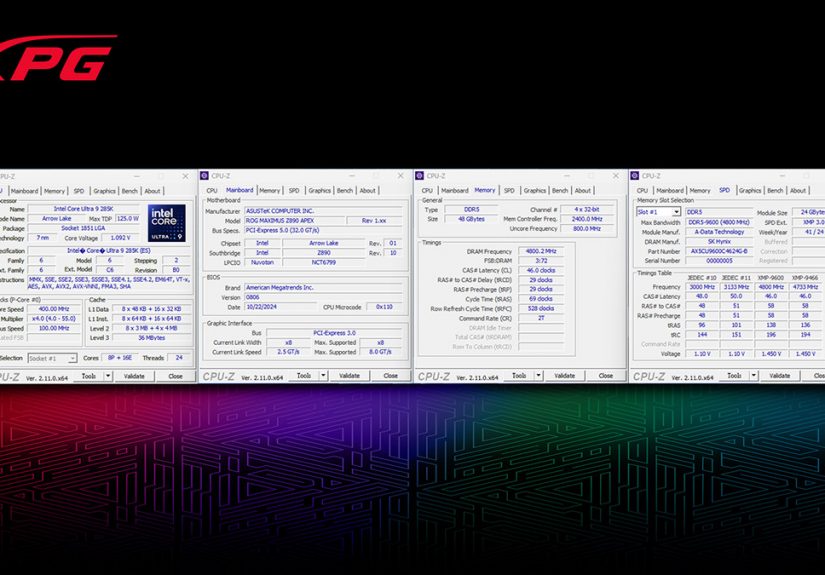Click the Close button in the CPU window footer
The width and height of the screenshot is (825, 575).
pos(175,376)
